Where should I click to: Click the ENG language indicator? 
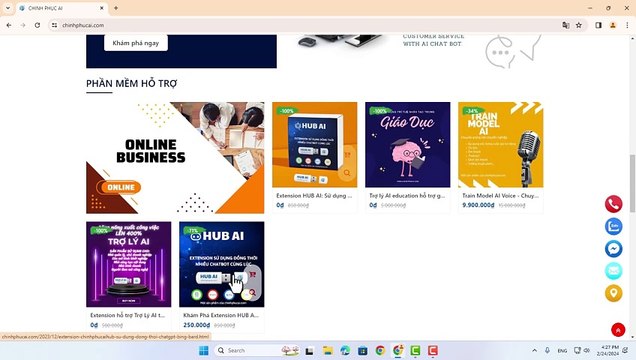click(562, 351)
